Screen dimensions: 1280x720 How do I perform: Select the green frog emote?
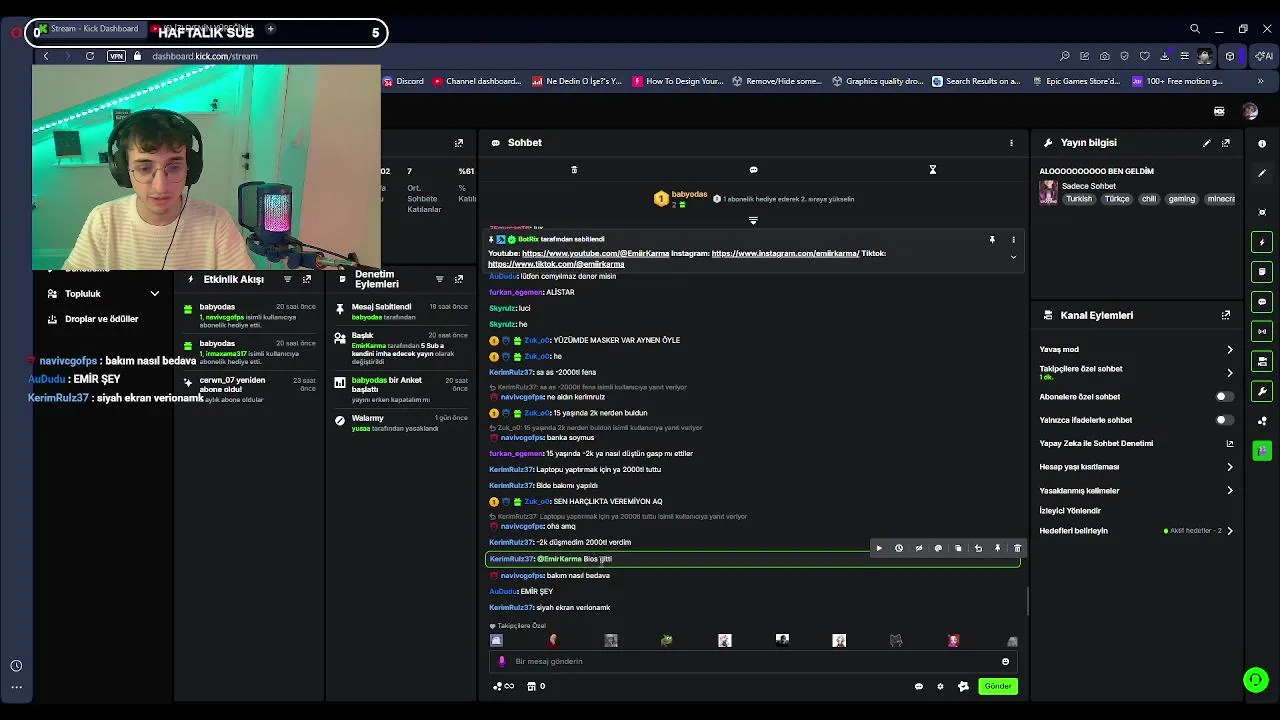[x=667, y=640]
